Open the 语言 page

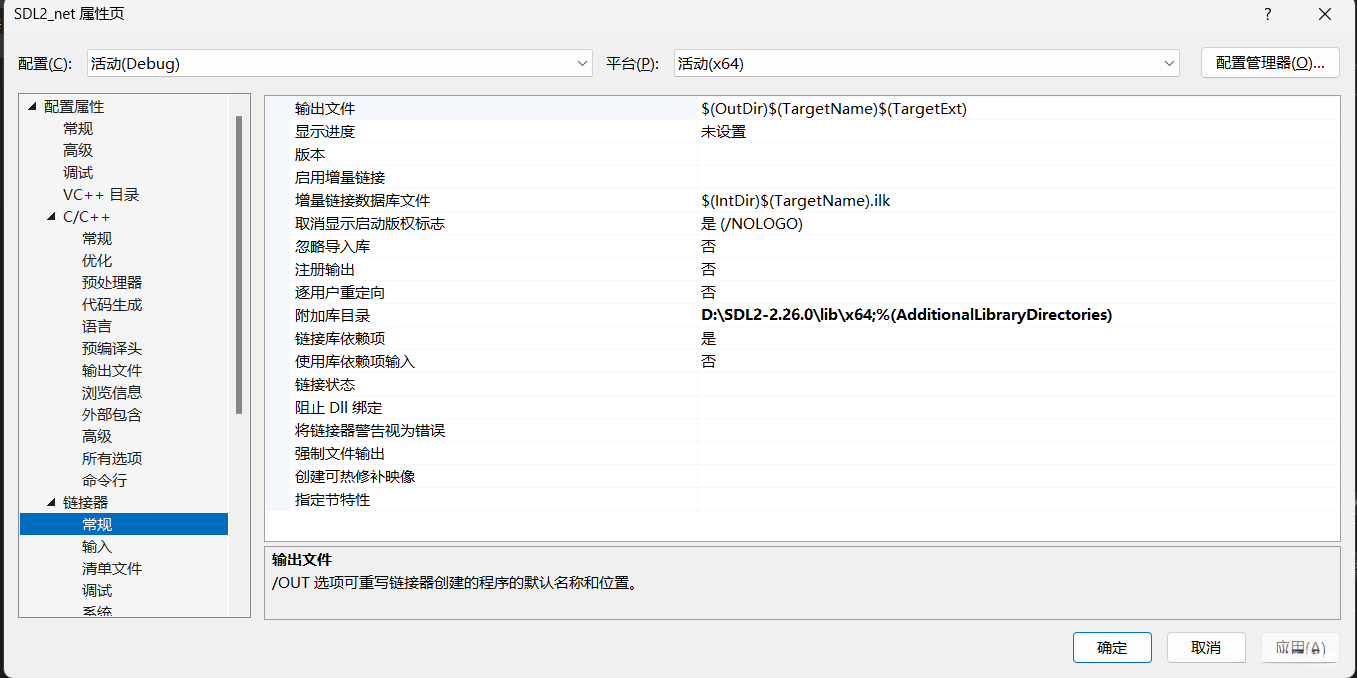point(97,326)
